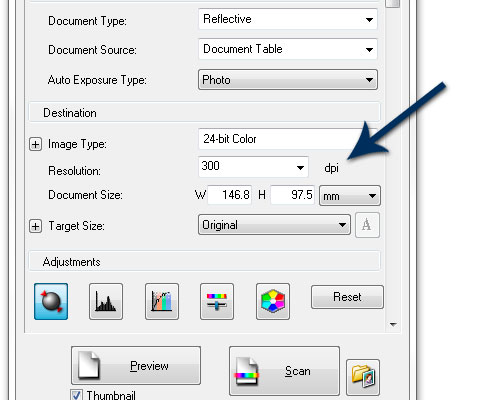Click the Scan button
500x400 pixels.
click(x=284, y=371)
